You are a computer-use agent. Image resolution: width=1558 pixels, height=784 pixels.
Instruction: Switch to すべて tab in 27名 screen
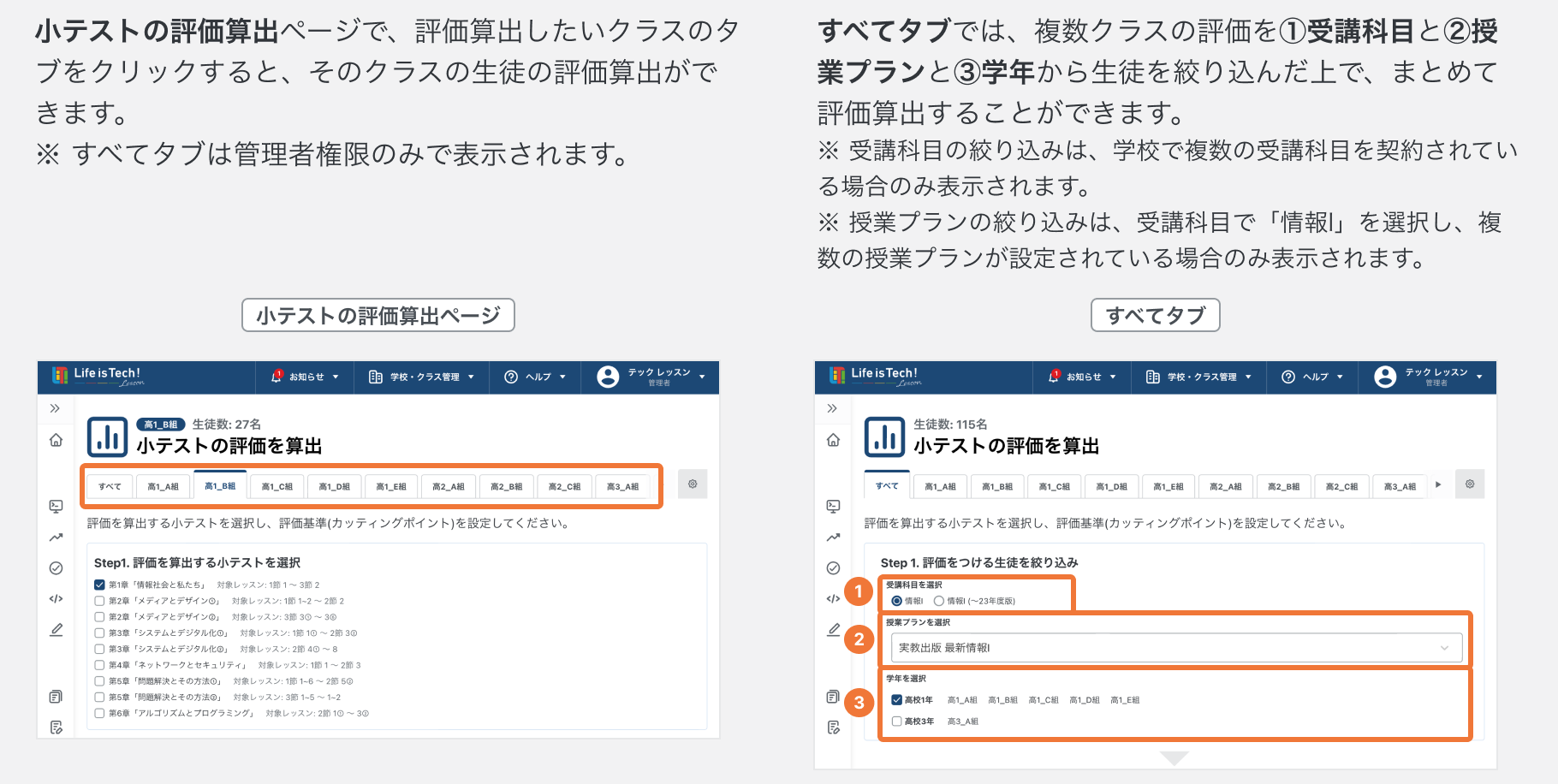click(x=110, y=486)
